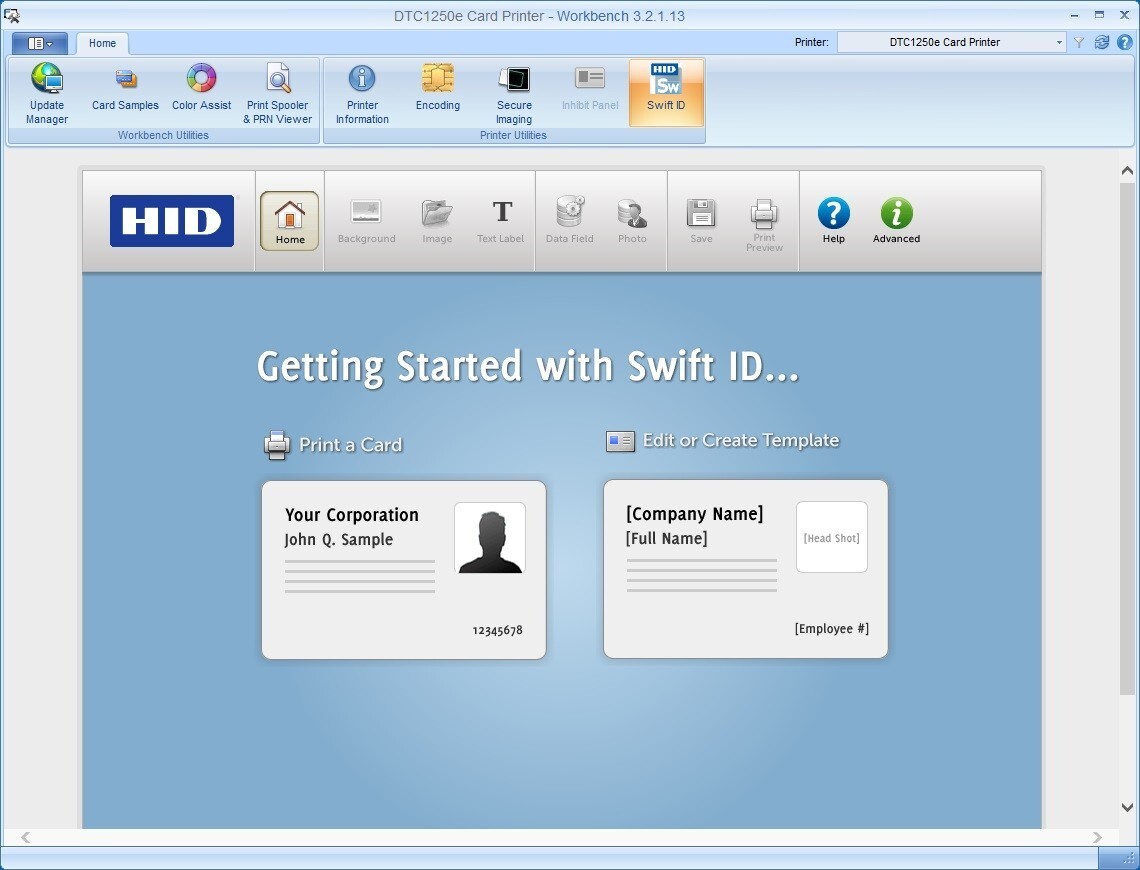
Task: Open Card Samples
Action: 125,90
